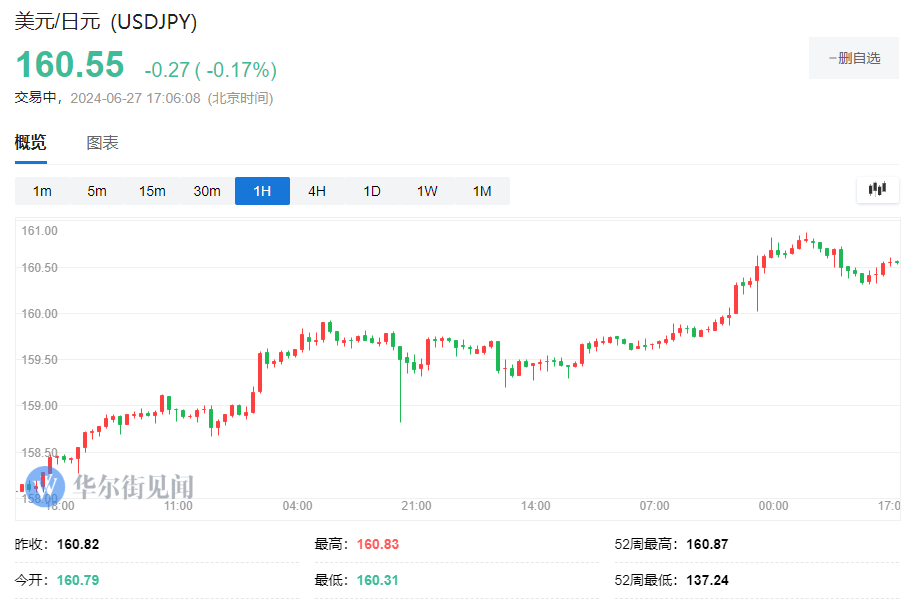Show the 1M monthly chart

point(482,191)
